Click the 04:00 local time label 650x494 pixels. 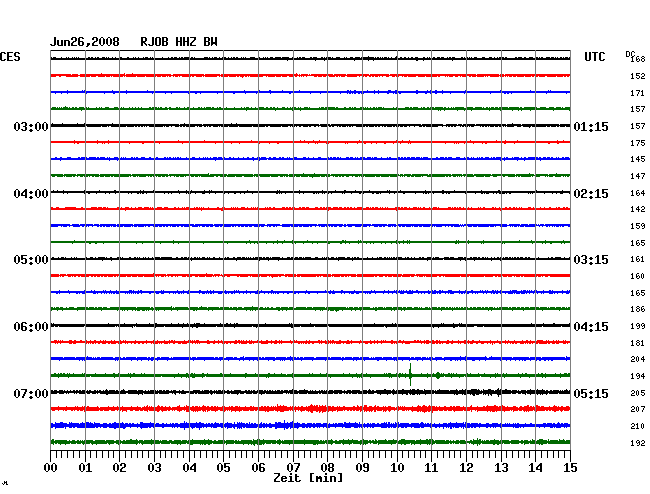[x=31, y=194]
